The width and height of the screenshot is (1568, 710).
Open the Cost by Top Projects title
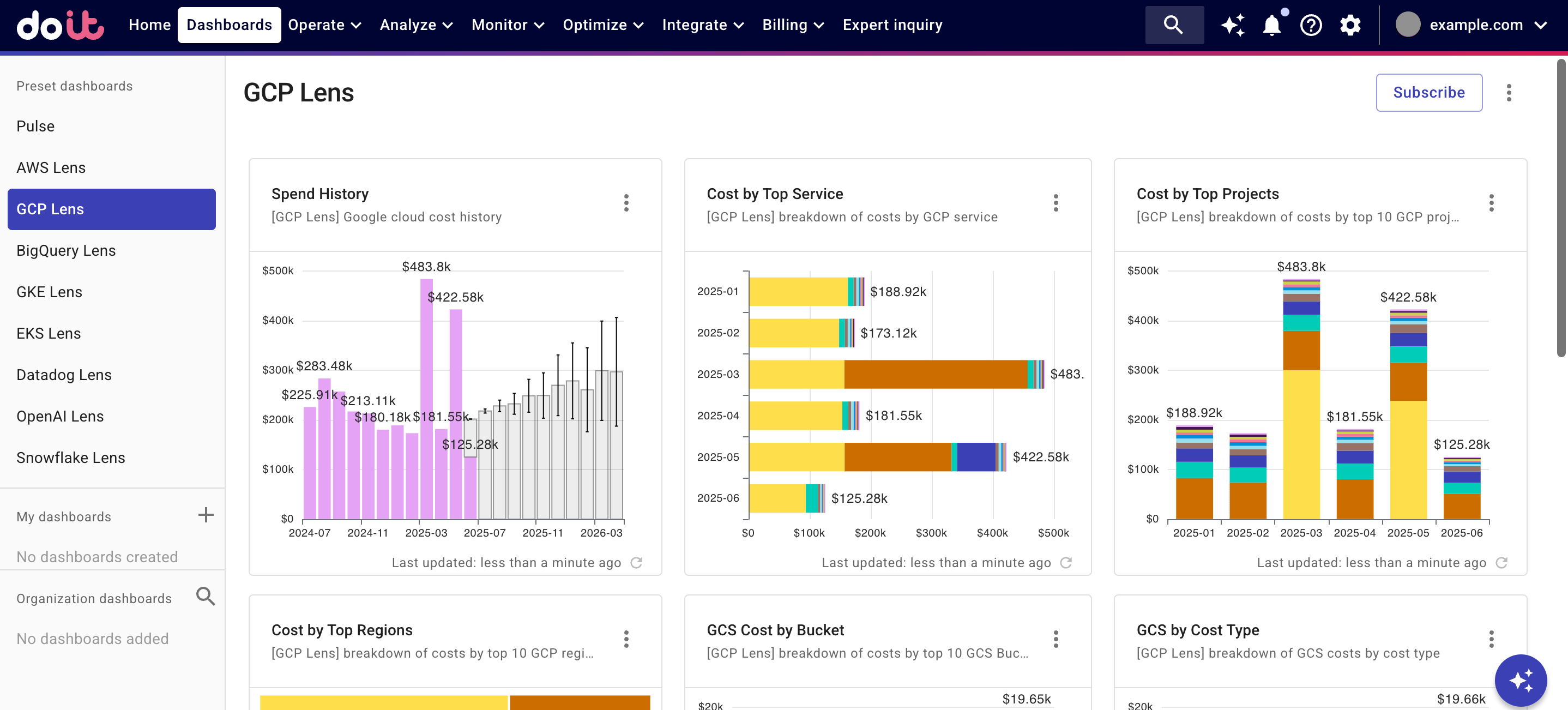tap(1207, 194)
